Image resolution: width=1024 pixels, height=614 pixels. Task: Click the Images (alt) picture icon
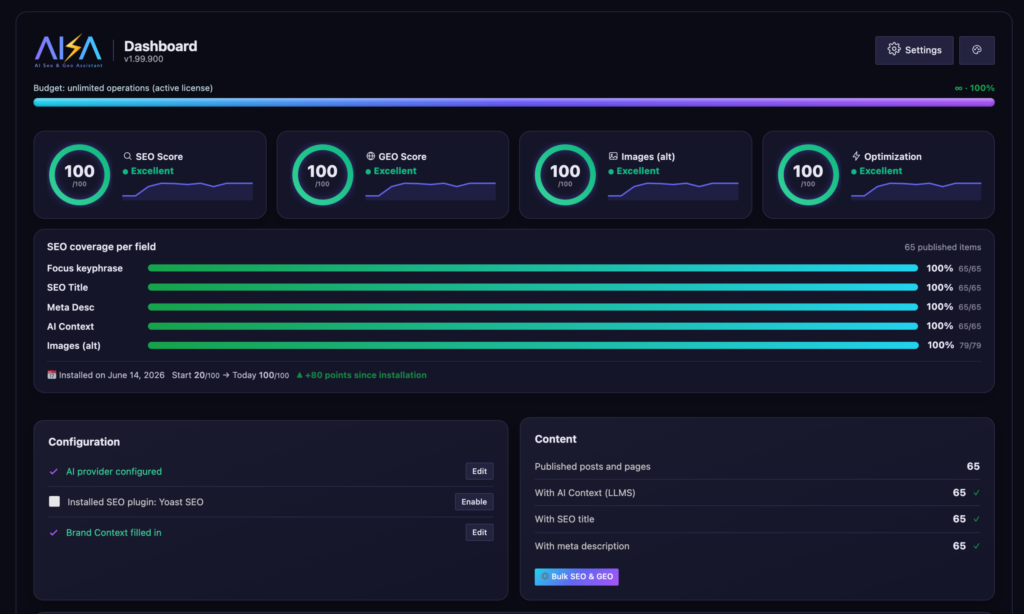click(613, 156)
